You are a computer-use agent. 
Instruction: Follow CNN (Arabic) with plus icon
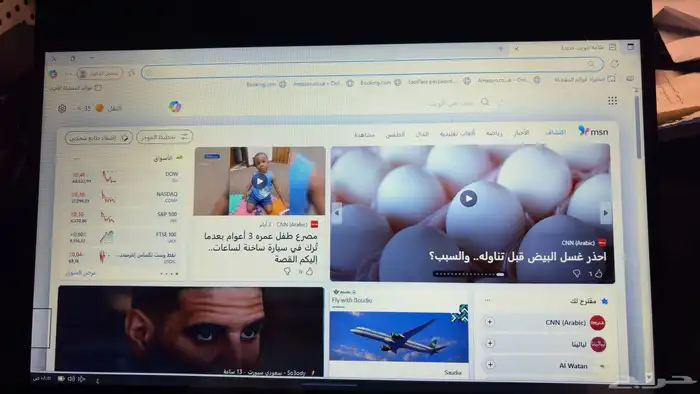pyautogui.click(x=490, y=322)
